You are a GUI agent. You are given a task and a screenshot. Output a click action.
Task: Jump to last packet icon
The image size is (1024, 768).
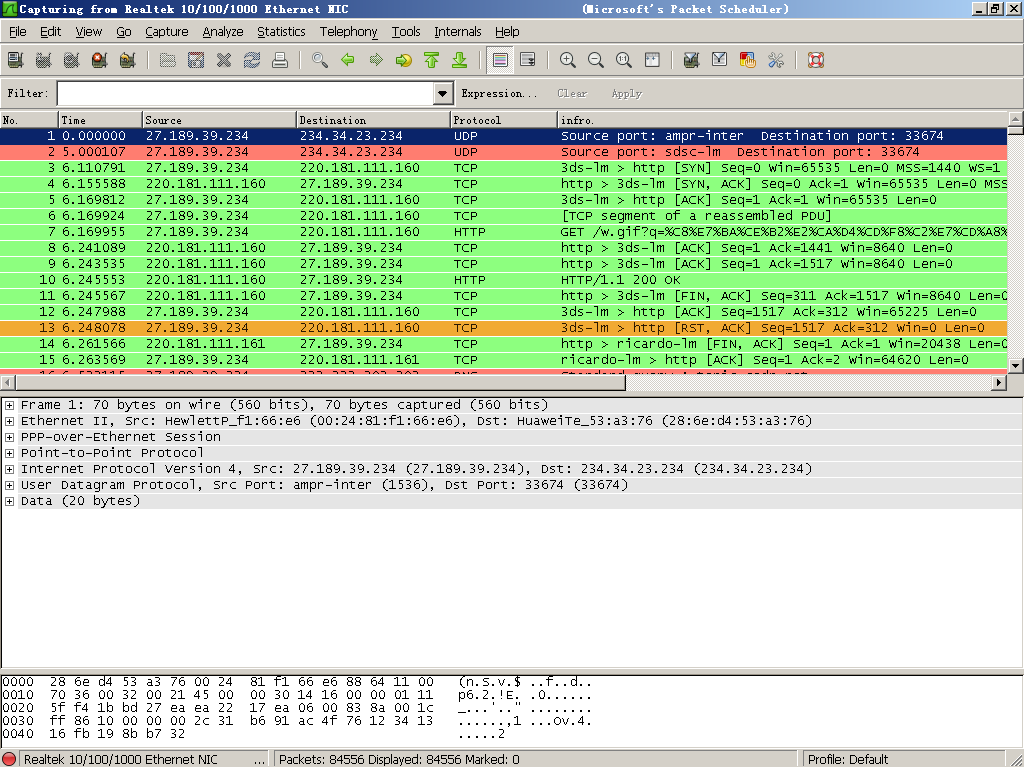click(460, 60)
